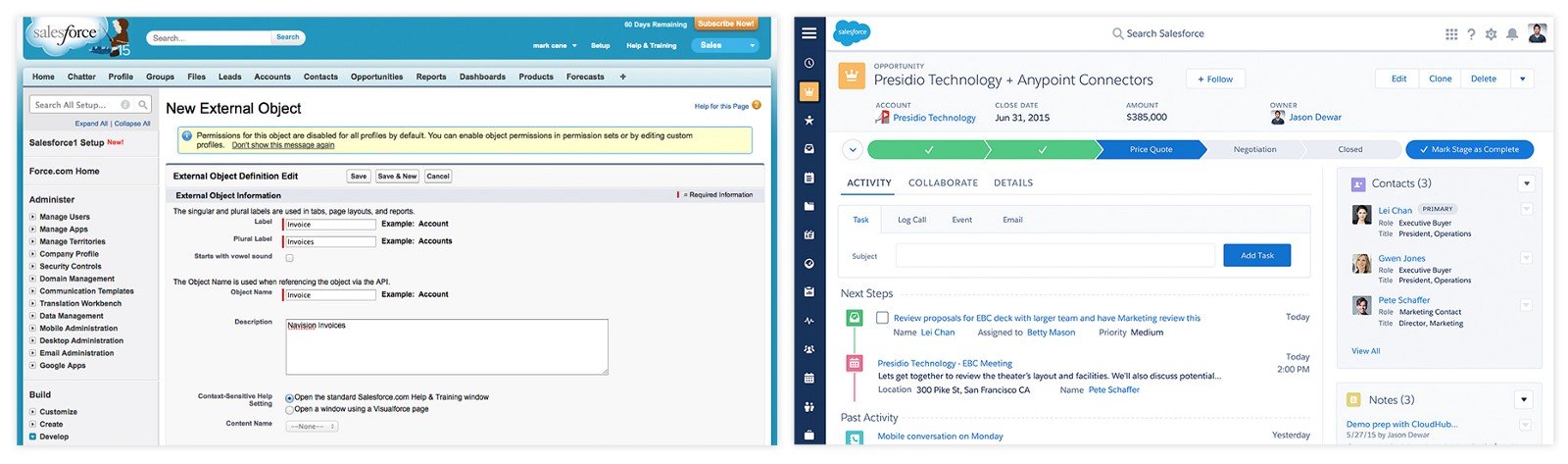Show notifications via the bell icon
Screen dimensions: 1568x464
pos(1512,34)
